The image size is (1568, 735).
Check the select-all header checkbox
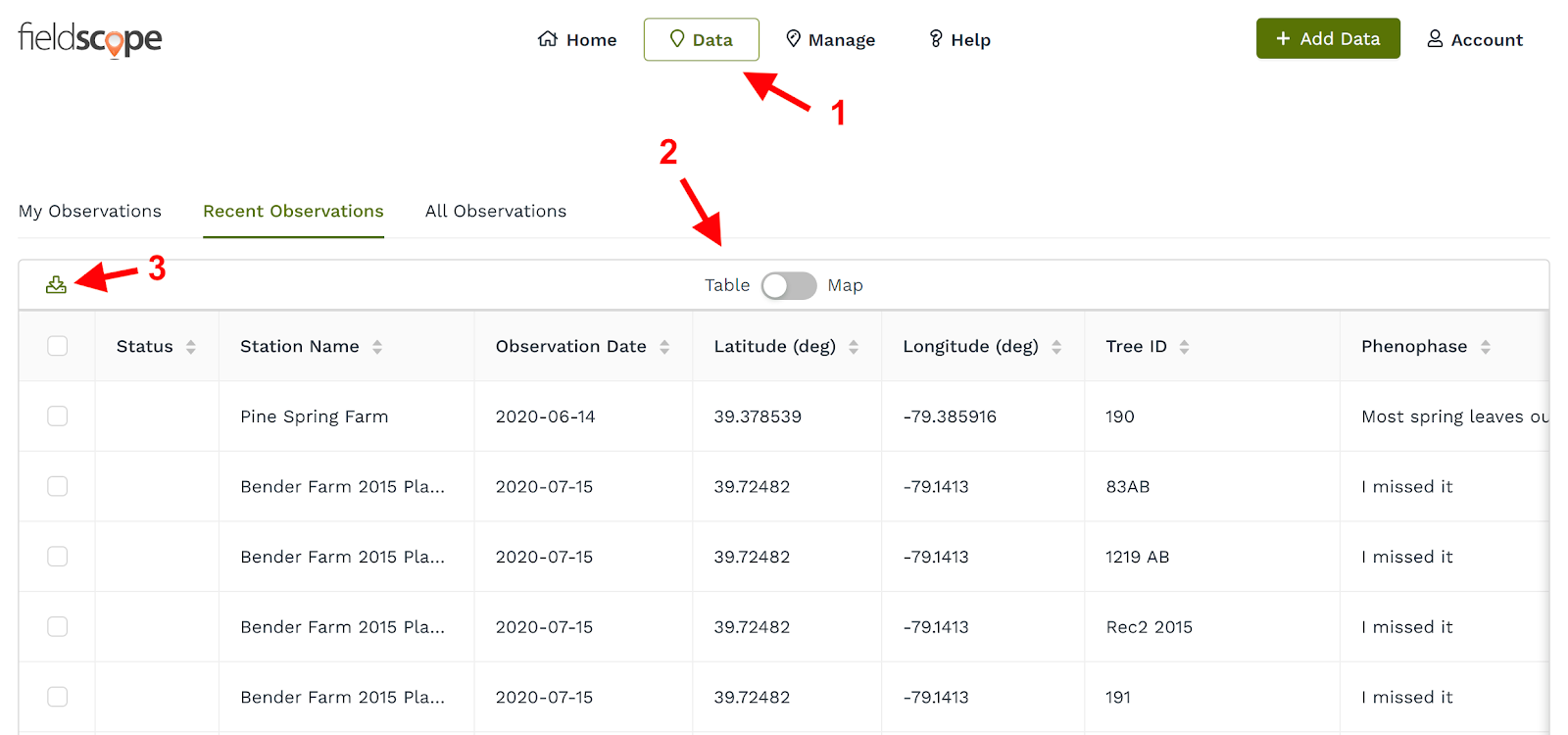(x=58, y=346)
